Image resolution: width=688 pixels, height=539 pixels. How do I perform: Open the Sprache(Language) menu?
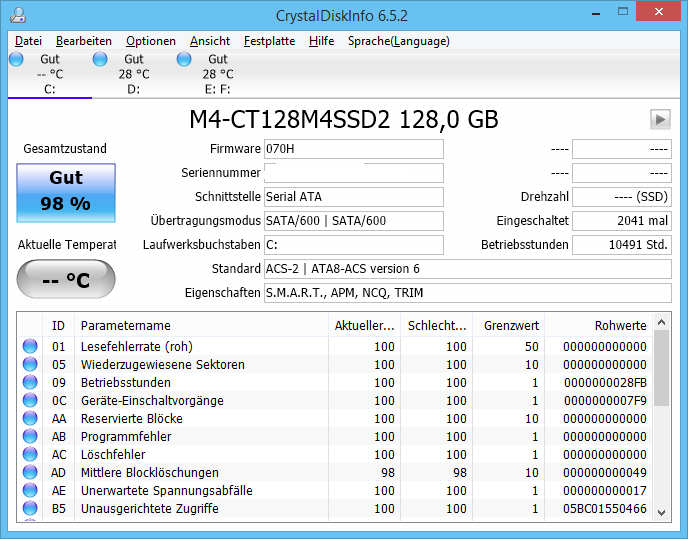click(398, 41)
